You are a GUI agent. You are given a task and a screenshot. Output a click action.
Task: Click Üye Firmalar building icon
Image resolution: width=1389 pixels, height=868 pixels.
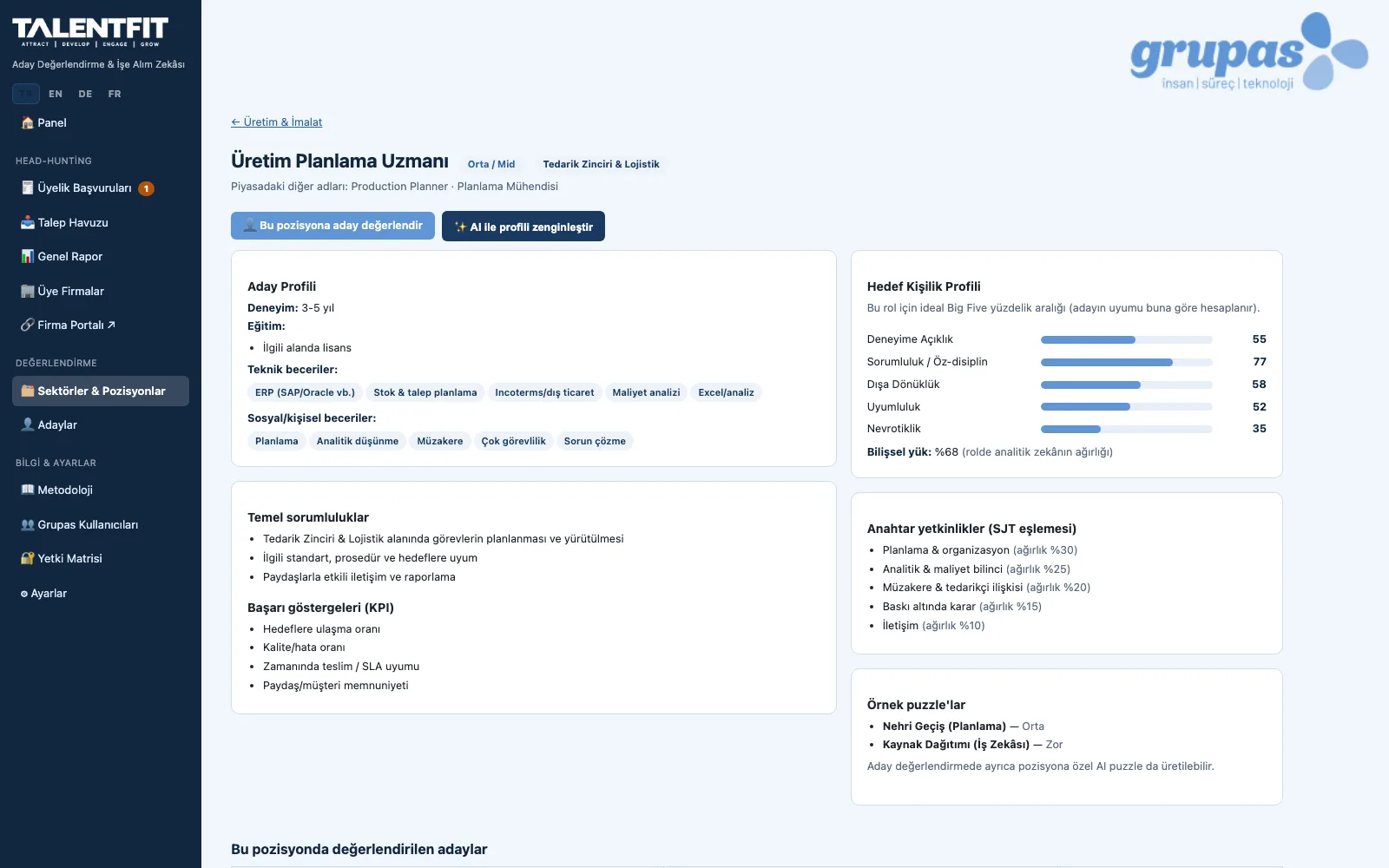[28, 292]
